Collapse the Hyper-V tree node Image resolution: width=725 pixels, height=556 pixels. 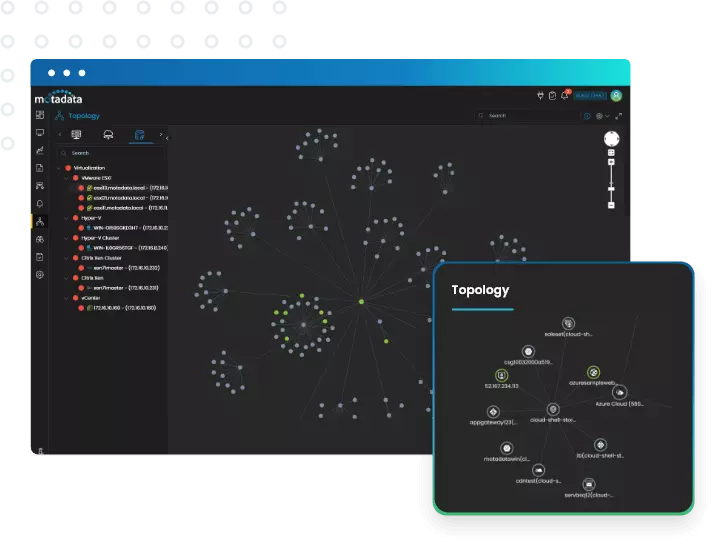(x=67, y=218)
